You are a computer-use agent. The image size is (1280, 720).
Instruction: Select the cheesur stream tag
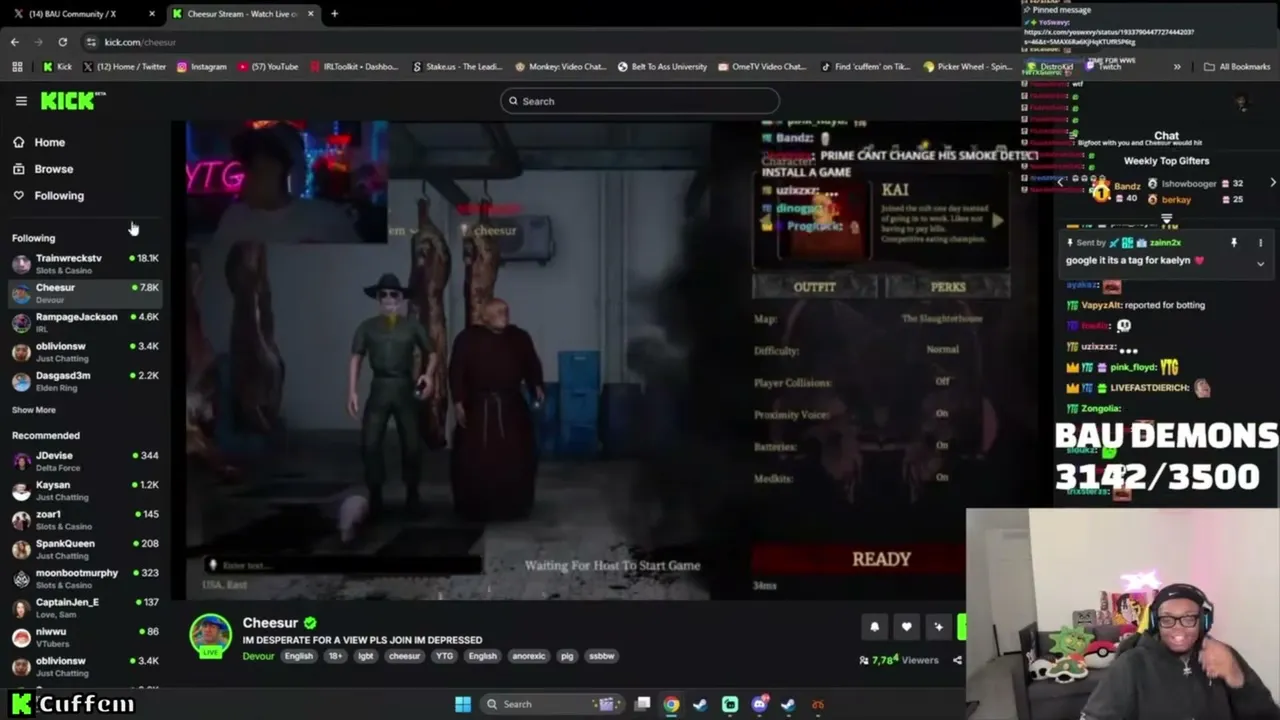click(404, 656)
